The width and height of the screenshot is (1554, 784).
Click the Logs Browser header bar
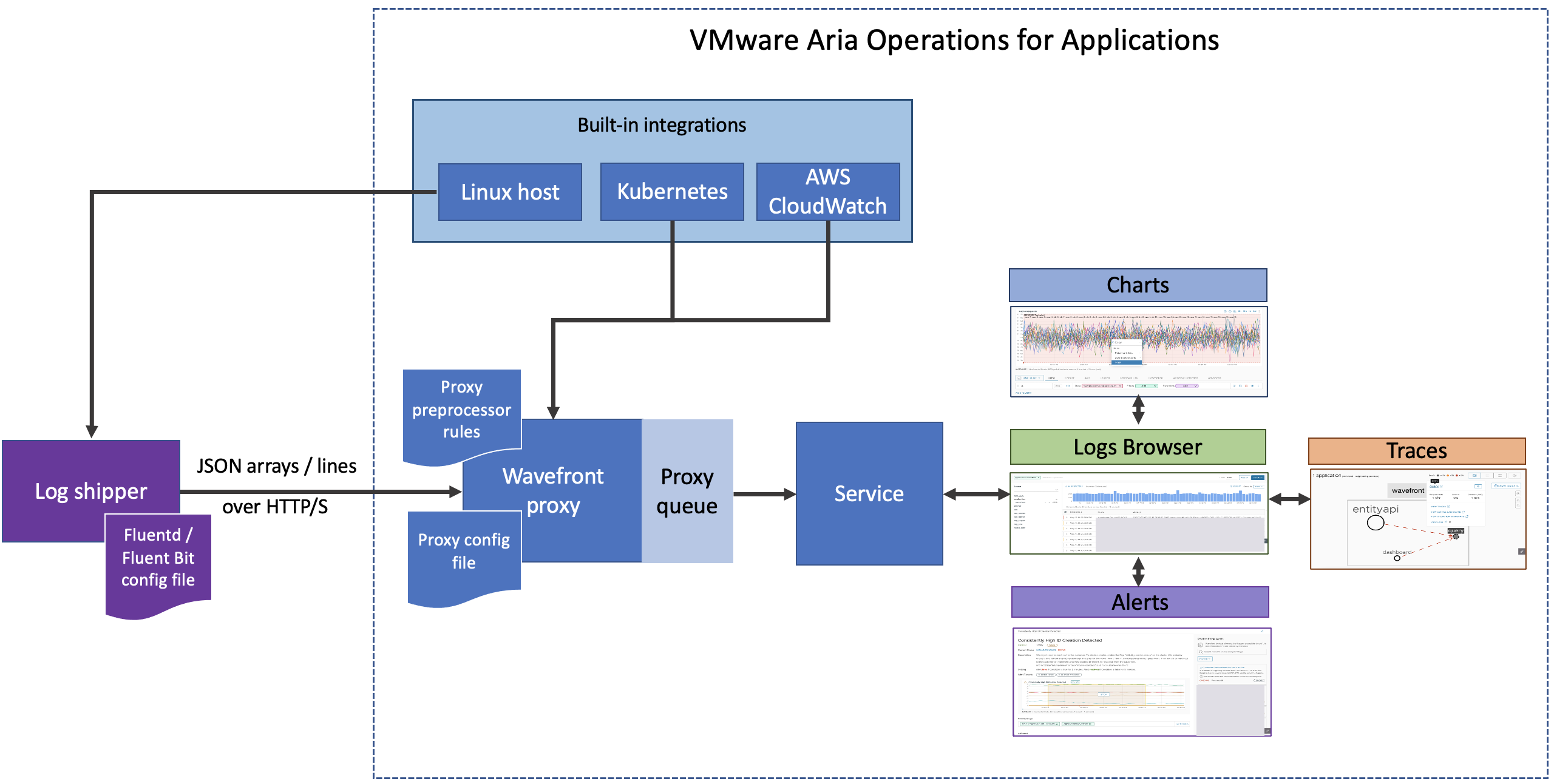pyautogui.click(x=1138, y=447)
